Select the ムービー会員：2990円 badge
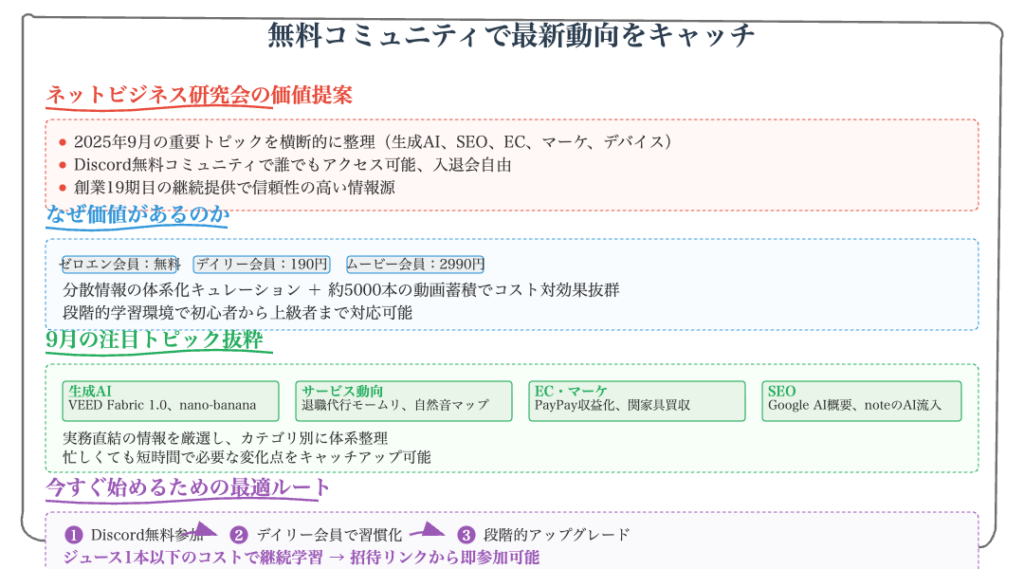This screenshot has width=1024, height=569. [415, 265]
